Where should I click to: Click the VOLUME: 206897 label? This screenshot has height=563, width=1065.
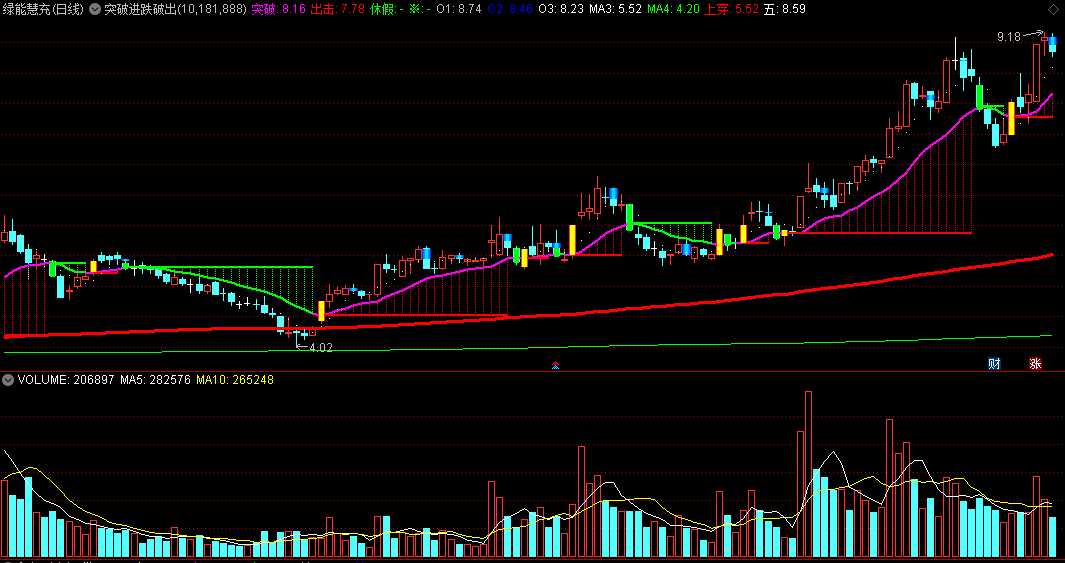66,380
